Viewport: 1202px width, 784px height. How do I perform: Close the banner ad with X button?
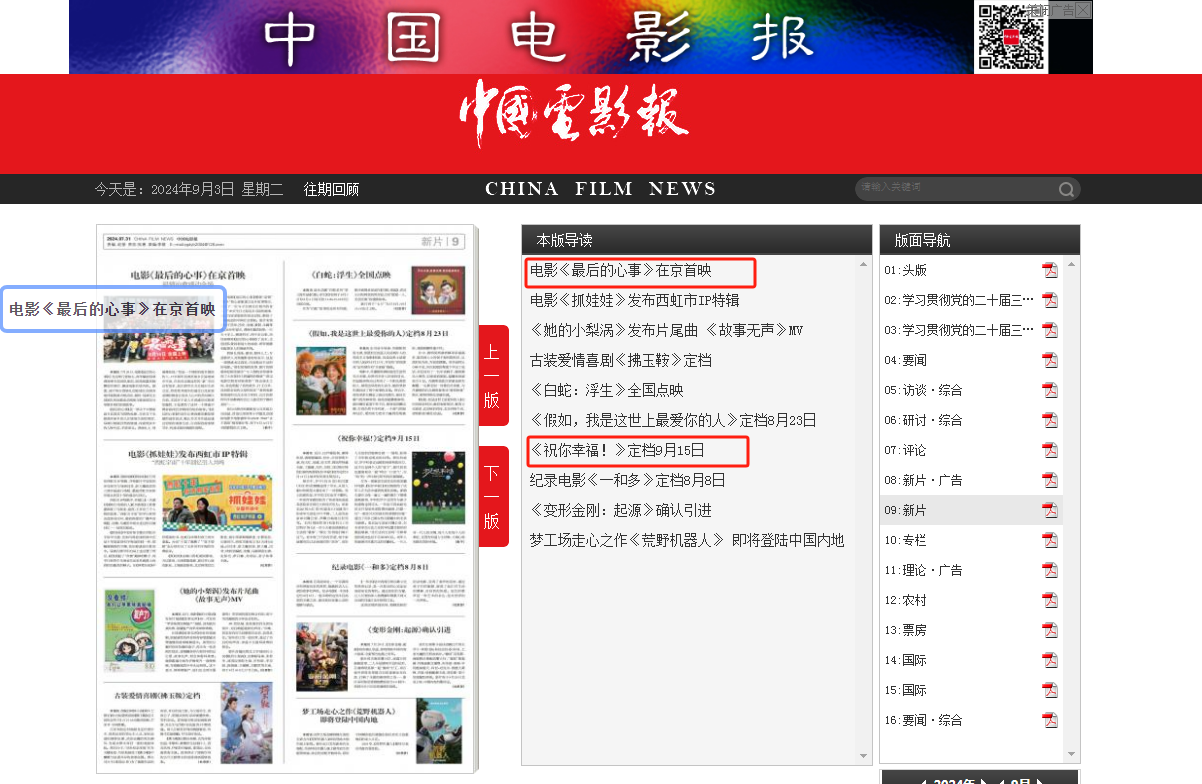coord(1084,10)
